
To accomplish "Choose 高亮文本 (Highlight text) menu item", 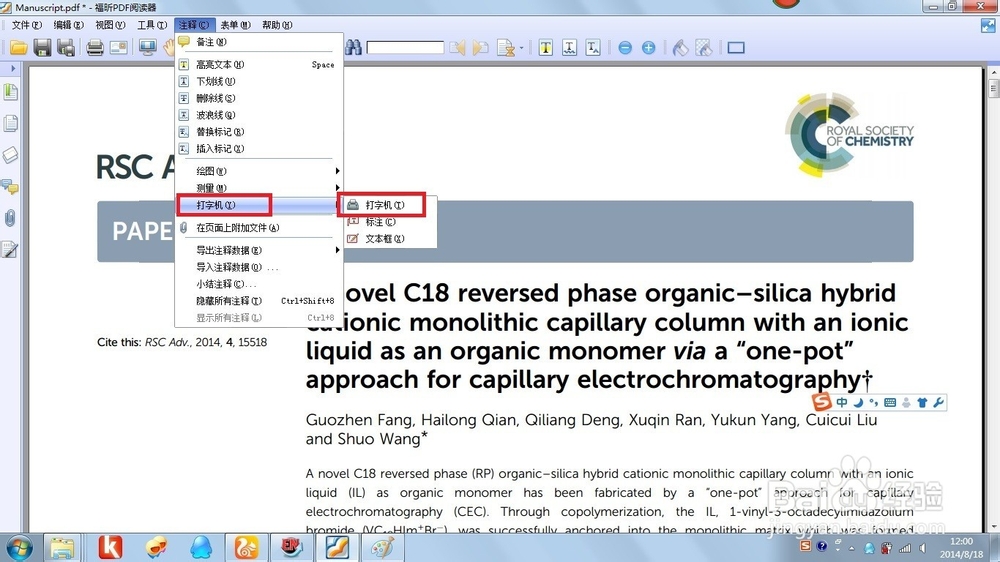I will point(258,64).
